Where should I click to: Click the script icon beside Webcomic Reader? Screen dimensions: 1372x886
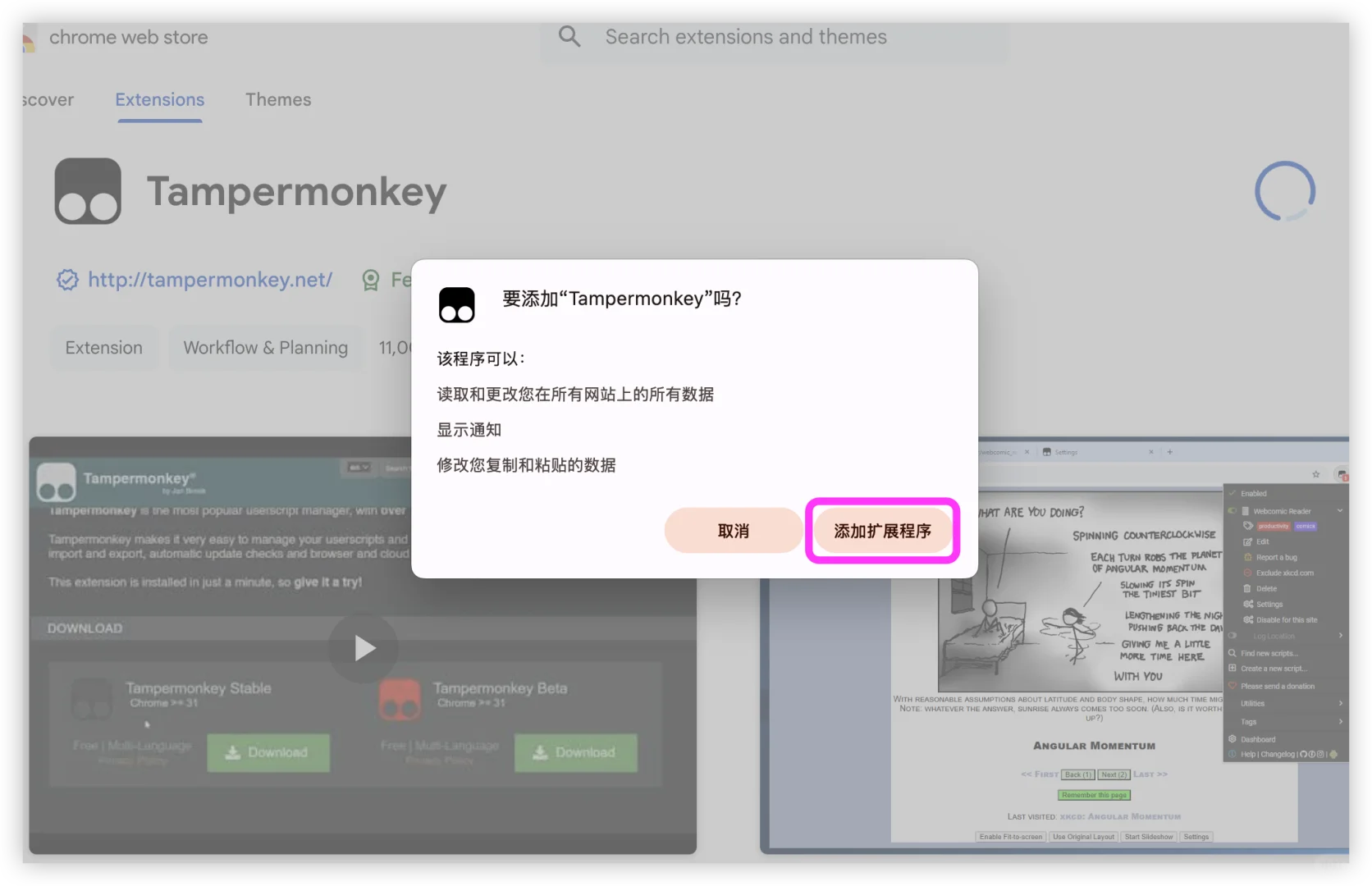(1246, 510)
